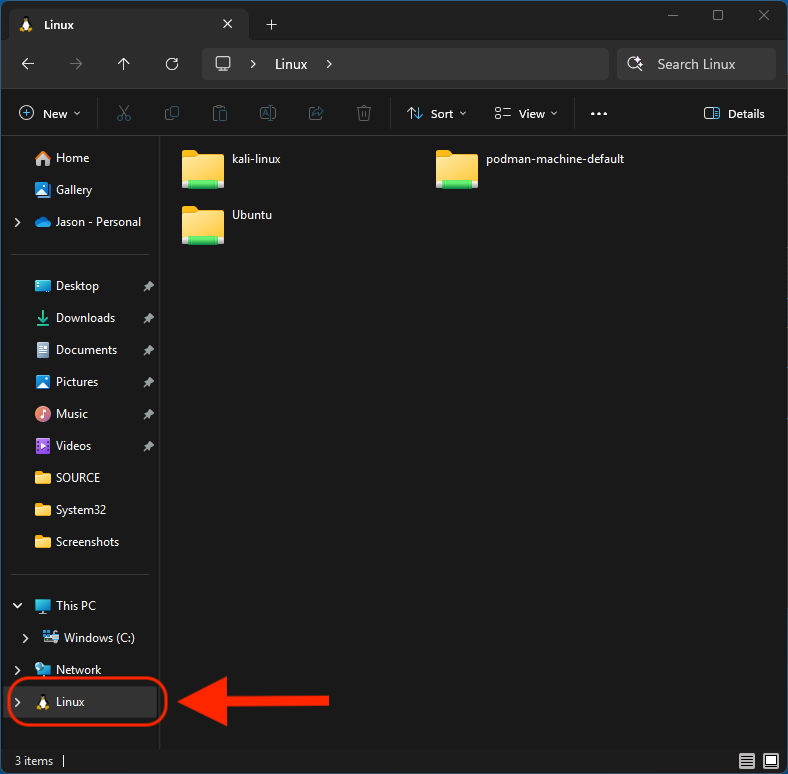Collapse the This PC tree node

tap(18, 606)
